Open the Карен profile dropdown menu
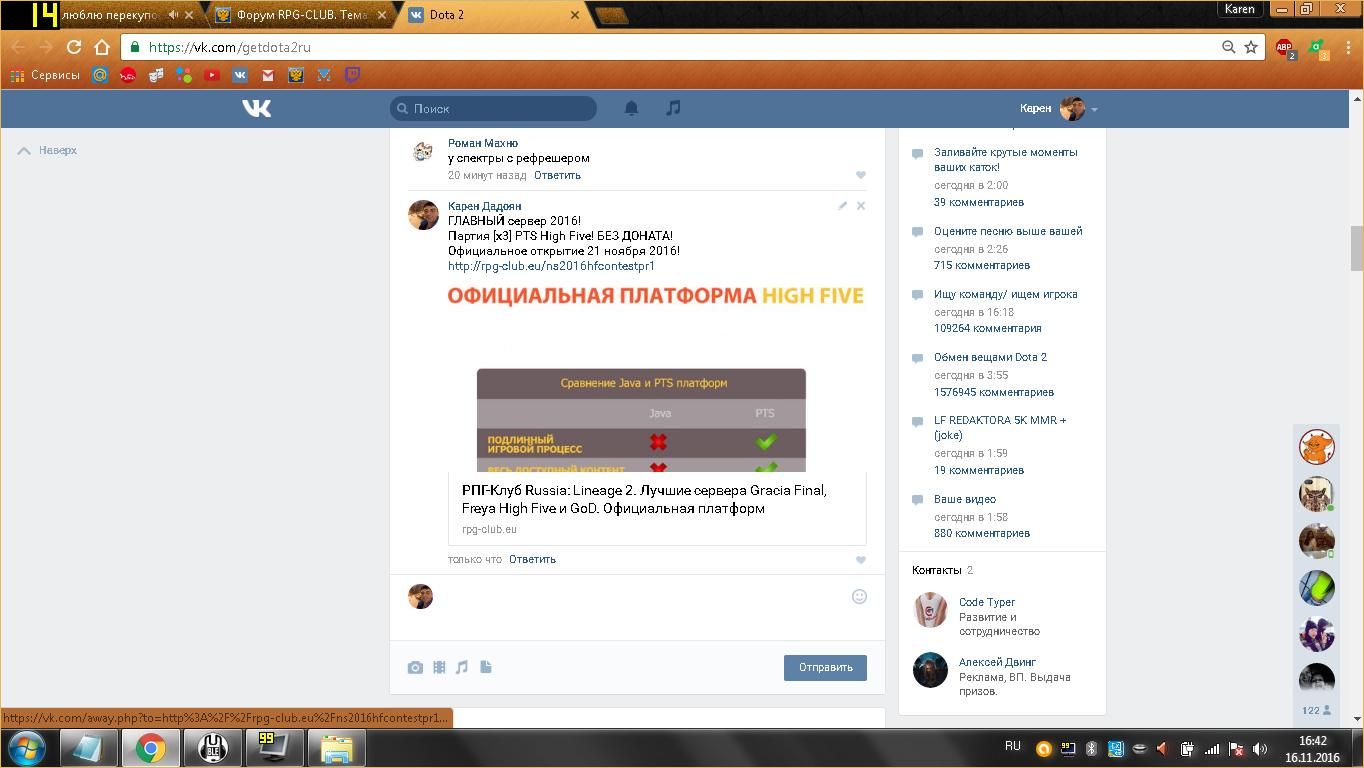This screenshot has width=1364, height=768. point(1059,108)
